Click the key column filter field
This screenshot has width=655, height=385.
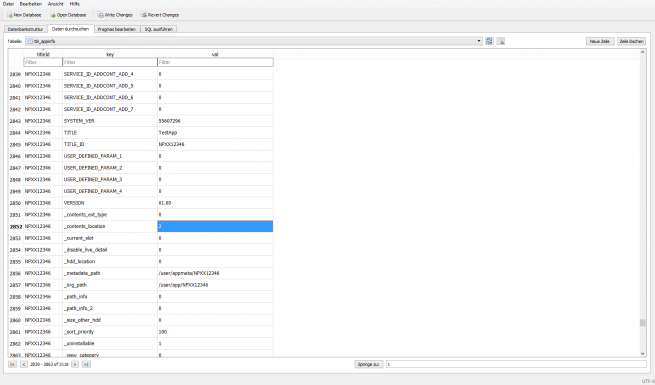pos(109,62)
